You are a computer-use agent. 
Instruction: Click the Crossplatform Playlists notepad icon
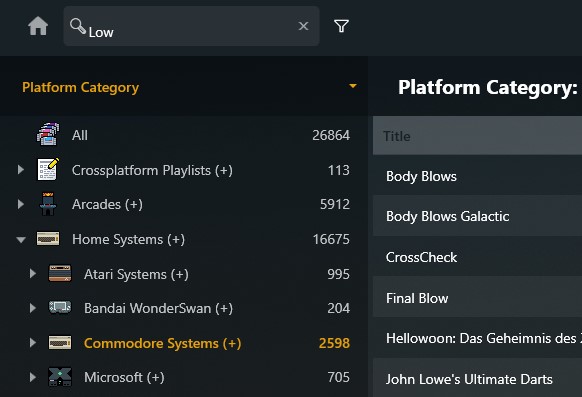48,169
